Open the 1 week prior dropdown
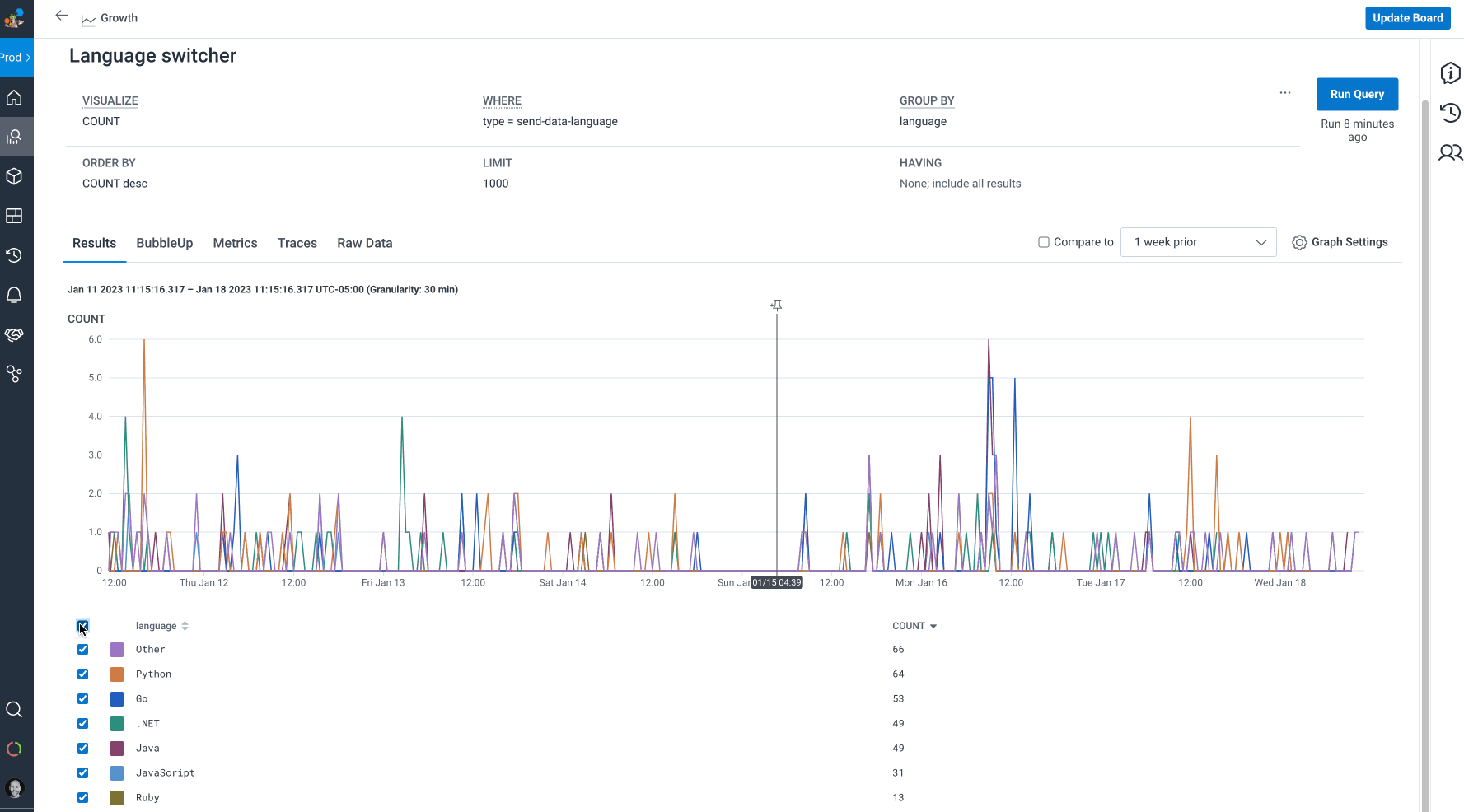Screen dimensions: 1464x812 point(1198,242)
